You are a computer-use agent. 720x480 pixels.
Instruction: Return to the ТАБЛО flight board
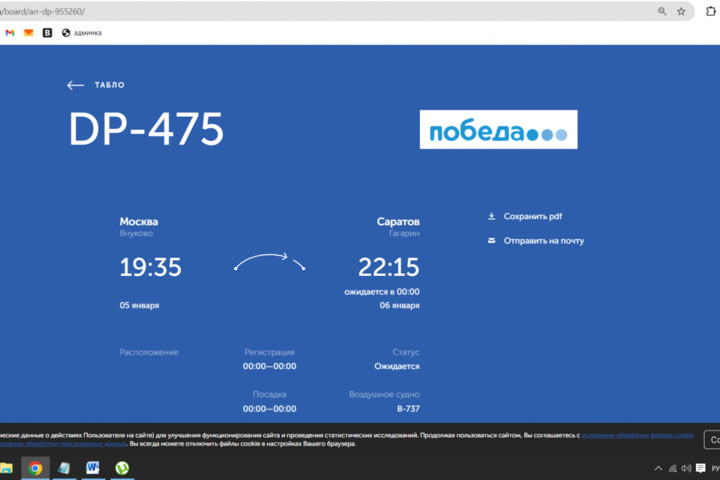point(109,85)
